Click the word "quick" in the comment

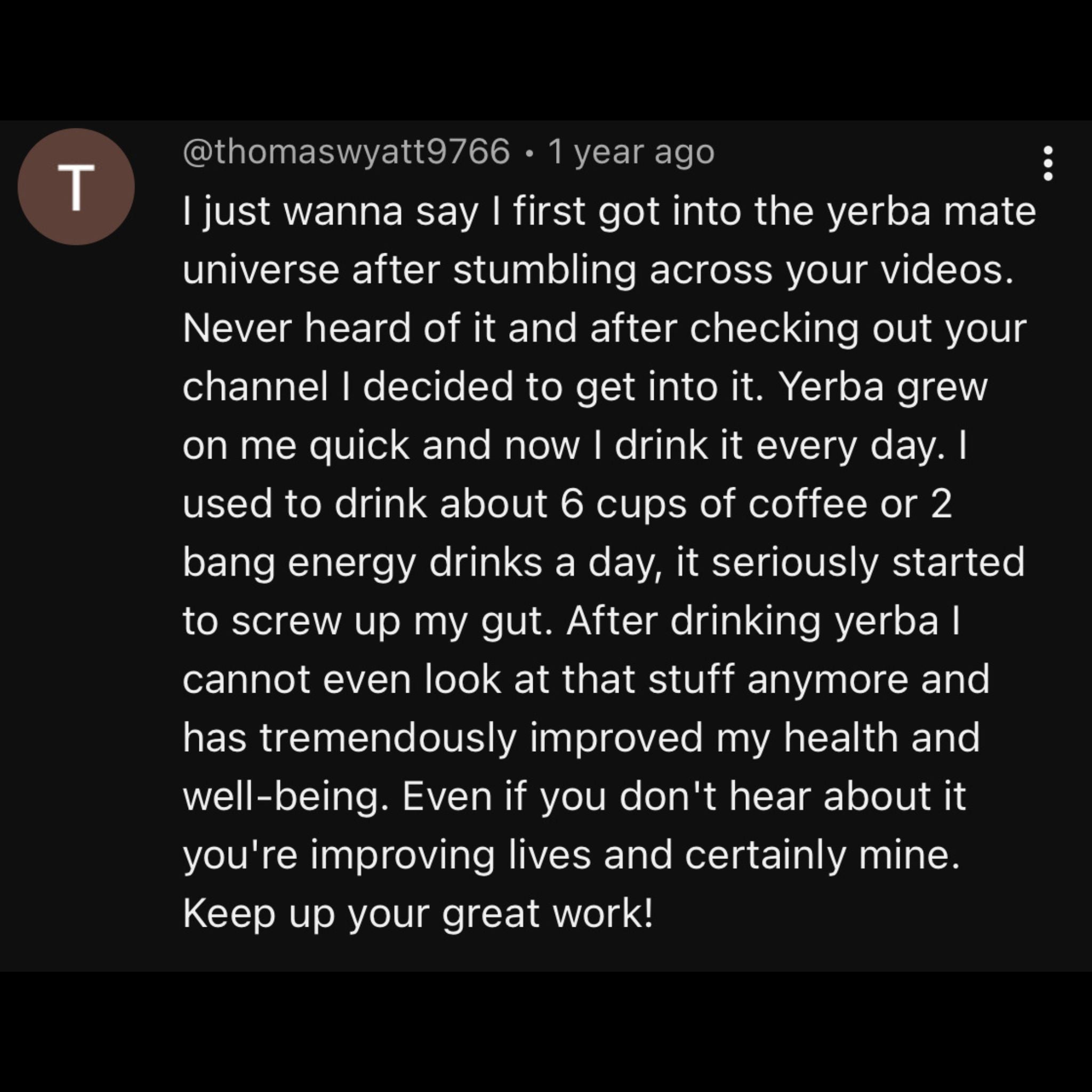[358, 446]
